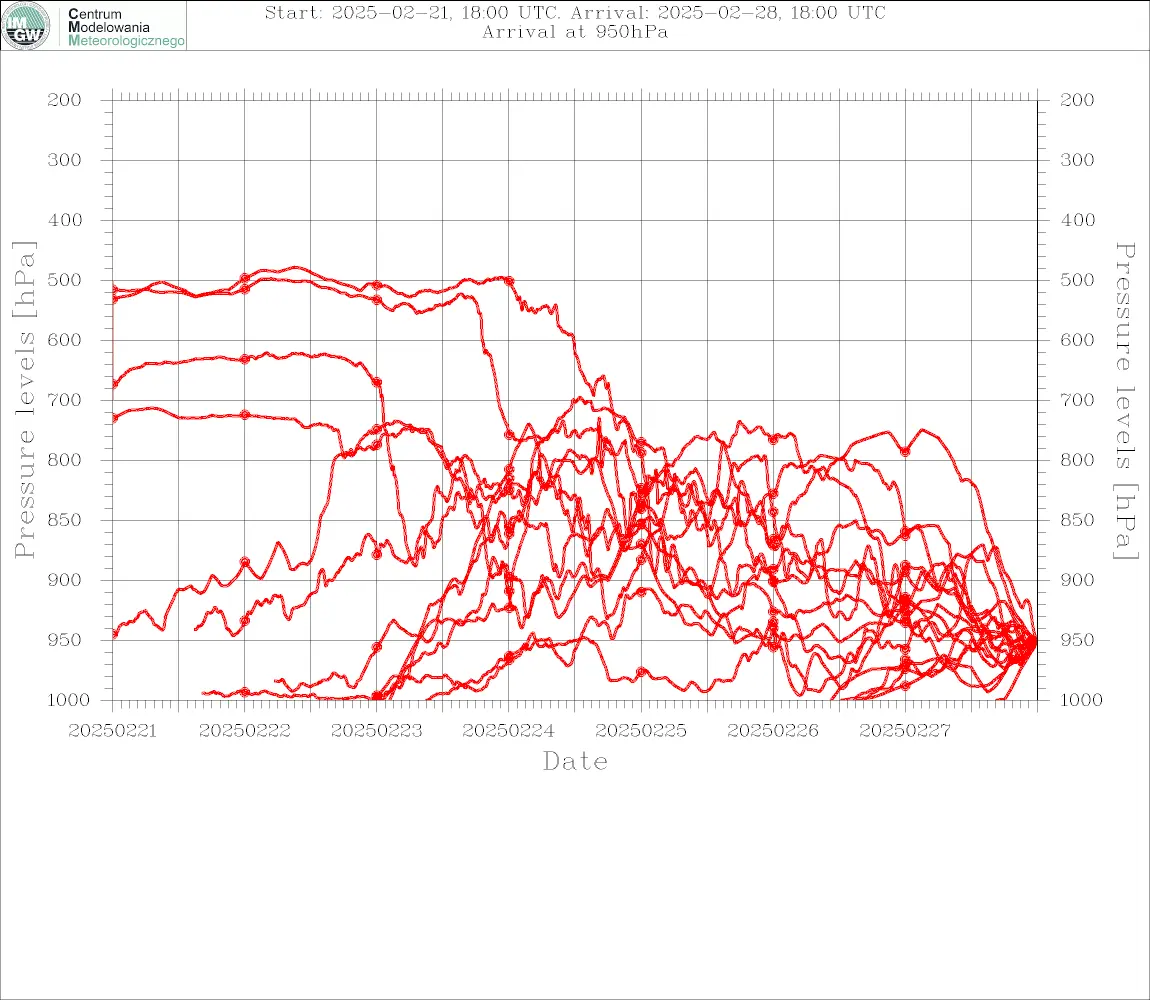Click the left axis 800 label
The height and width of the screenshot is (1000, 1150).
(65, 460)
